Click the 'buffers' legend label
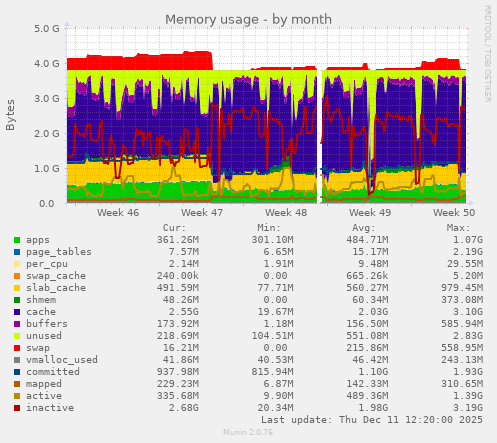Image resolution: width=497 pixels, height=443 pixels. tap(47, 324)
